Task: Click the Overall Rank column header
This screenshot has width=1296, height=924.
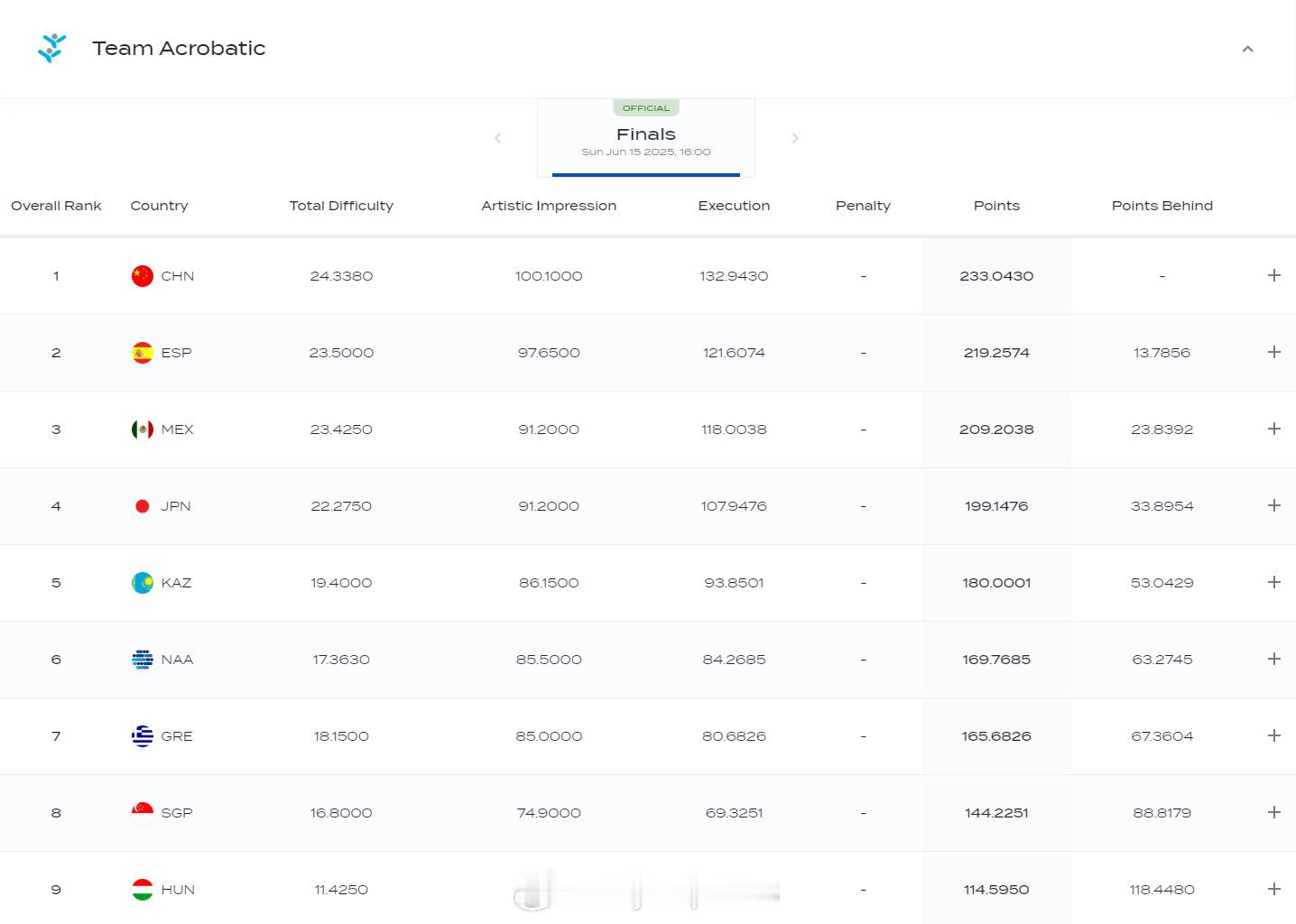Action: point(56,206)
